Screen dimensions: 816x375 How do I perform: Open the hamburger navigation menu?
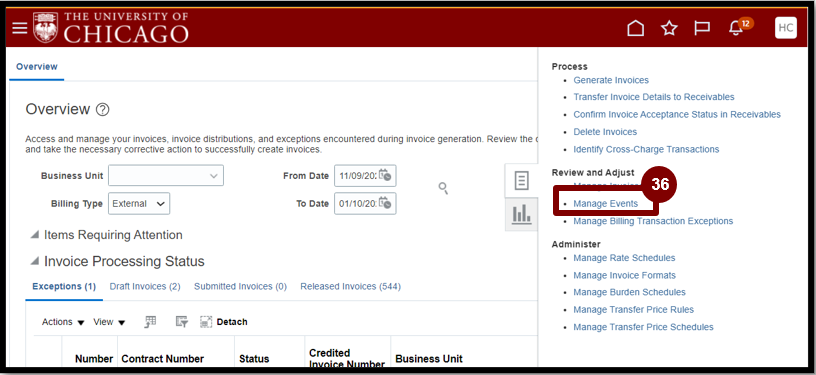pos(20,28)
